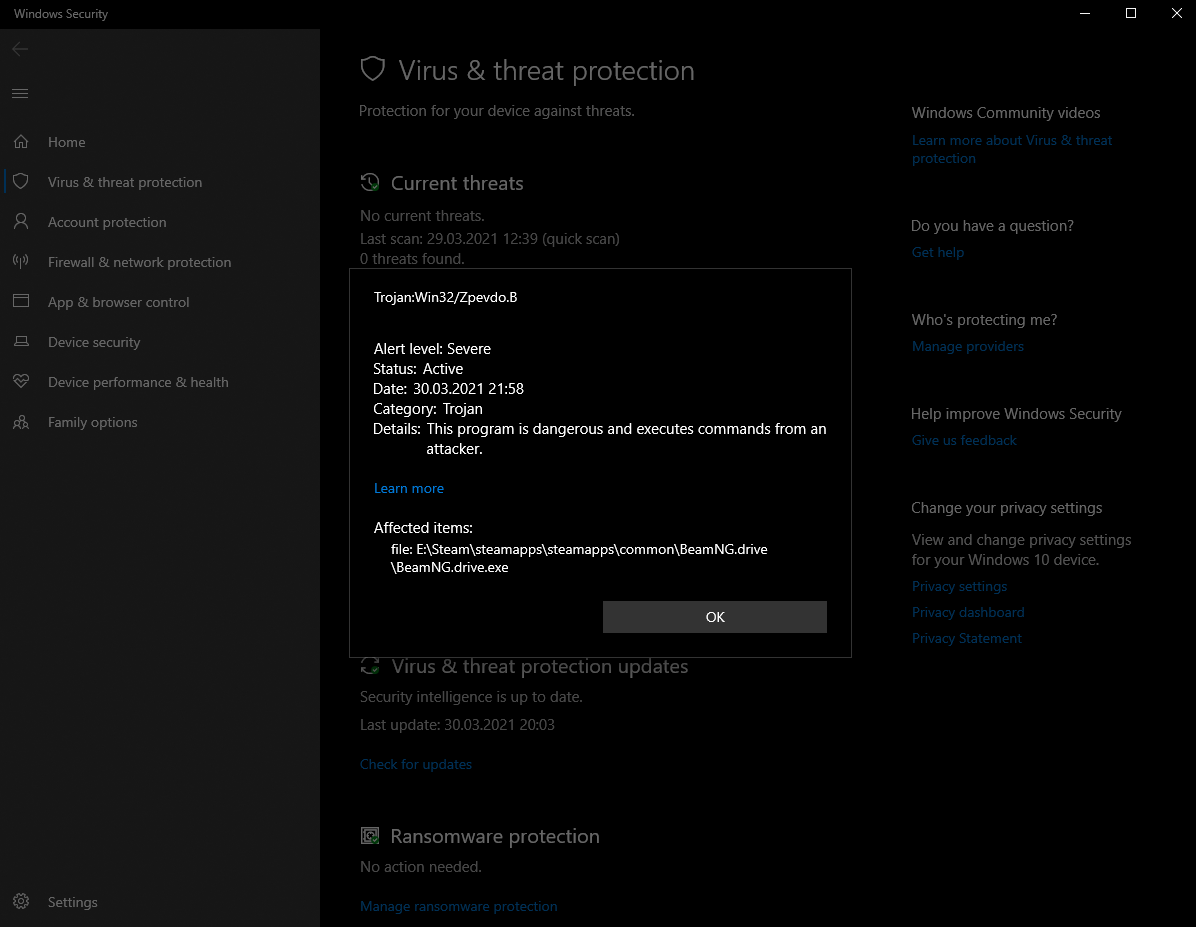The image size is (1196, 927).
Task: Click Last scan: 29.03.2021 12:39 text
Action: (x=449, y=239)
